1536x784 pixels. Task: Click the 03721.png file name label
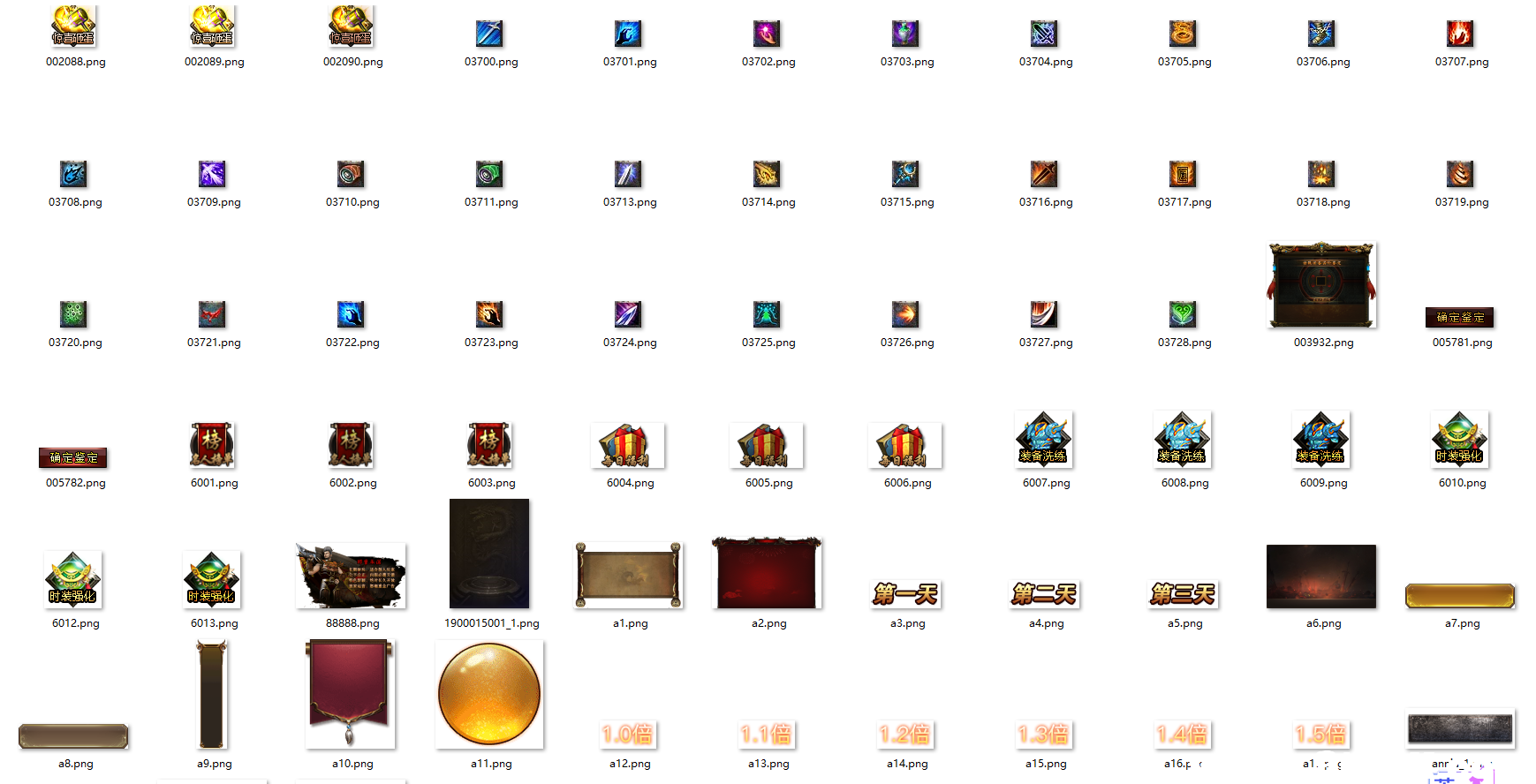click(214, 343)
